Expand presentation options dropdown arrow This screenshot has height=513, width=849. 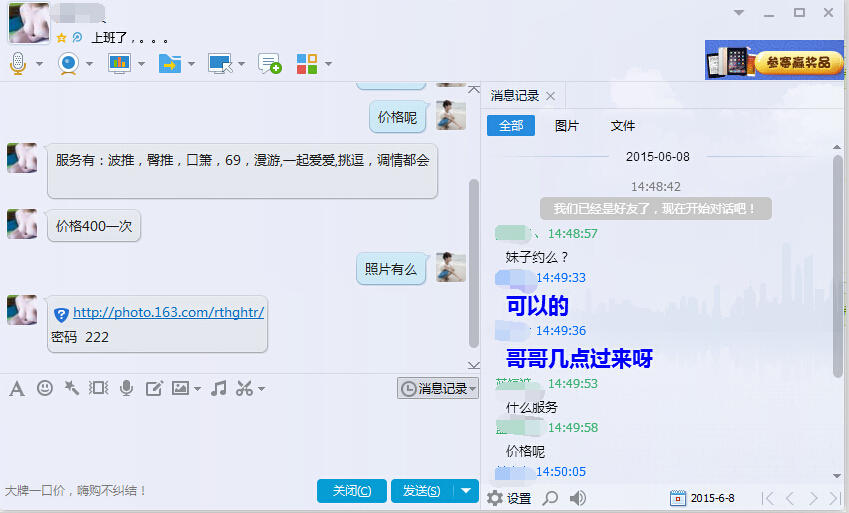point(141,64)
